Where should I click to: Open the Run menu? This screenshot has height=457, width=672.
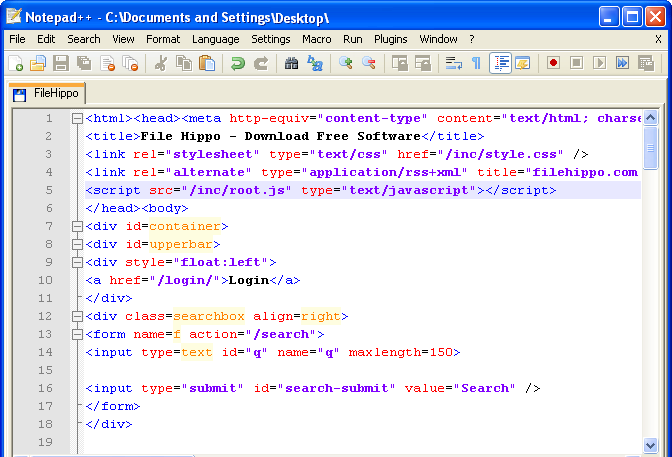[353, 39]
